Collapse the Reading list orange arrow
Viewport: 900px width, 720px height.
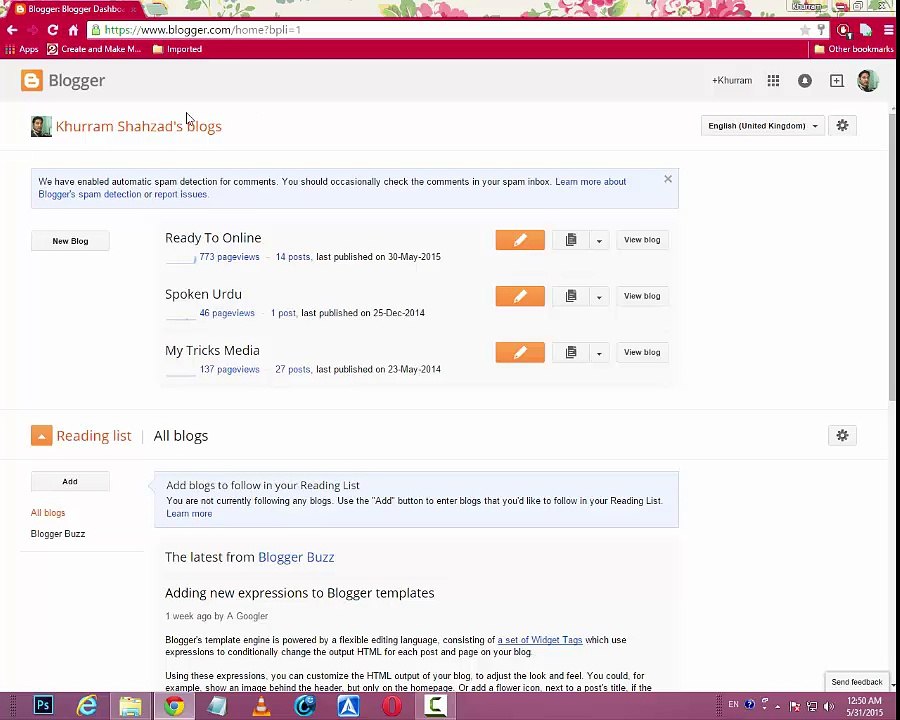pos(41,435)
